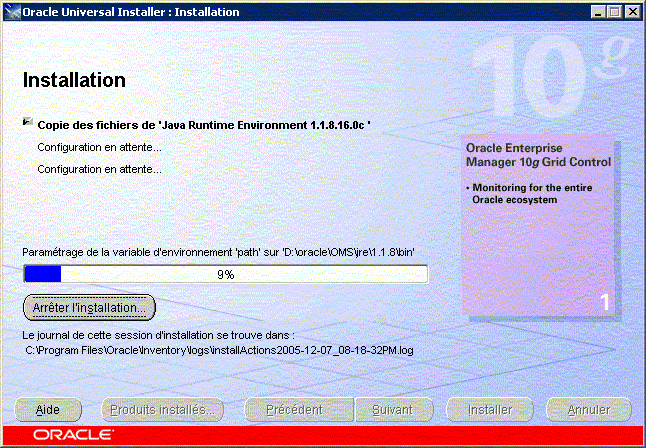Open help with the Aide button

48,410
